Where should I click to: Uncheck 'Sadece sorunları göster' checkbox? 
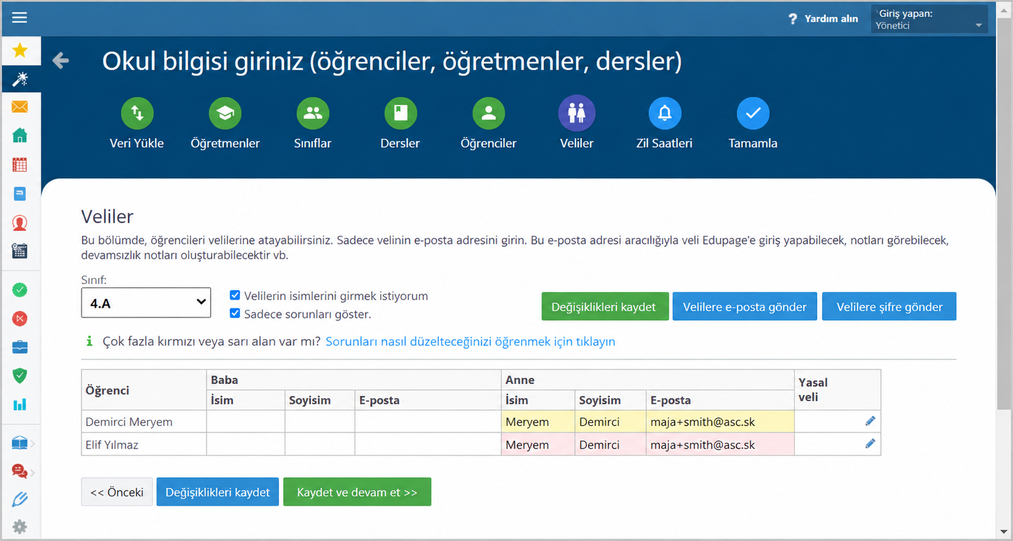point(235,313)
